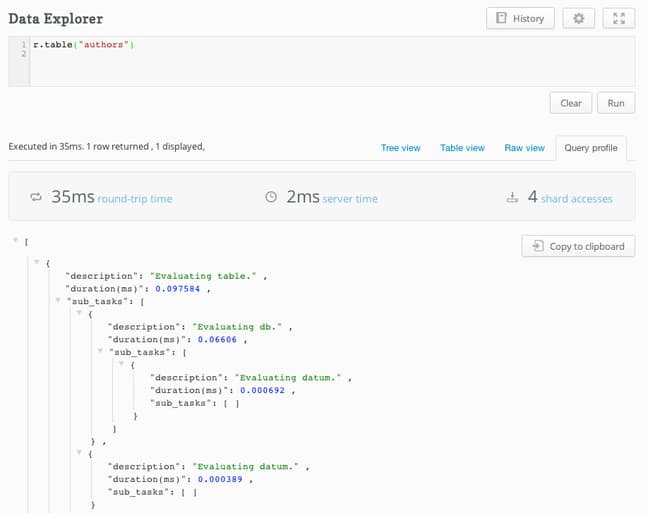
Task: Click the server time label
Action: pyautogui.click(x=350, y=199)
